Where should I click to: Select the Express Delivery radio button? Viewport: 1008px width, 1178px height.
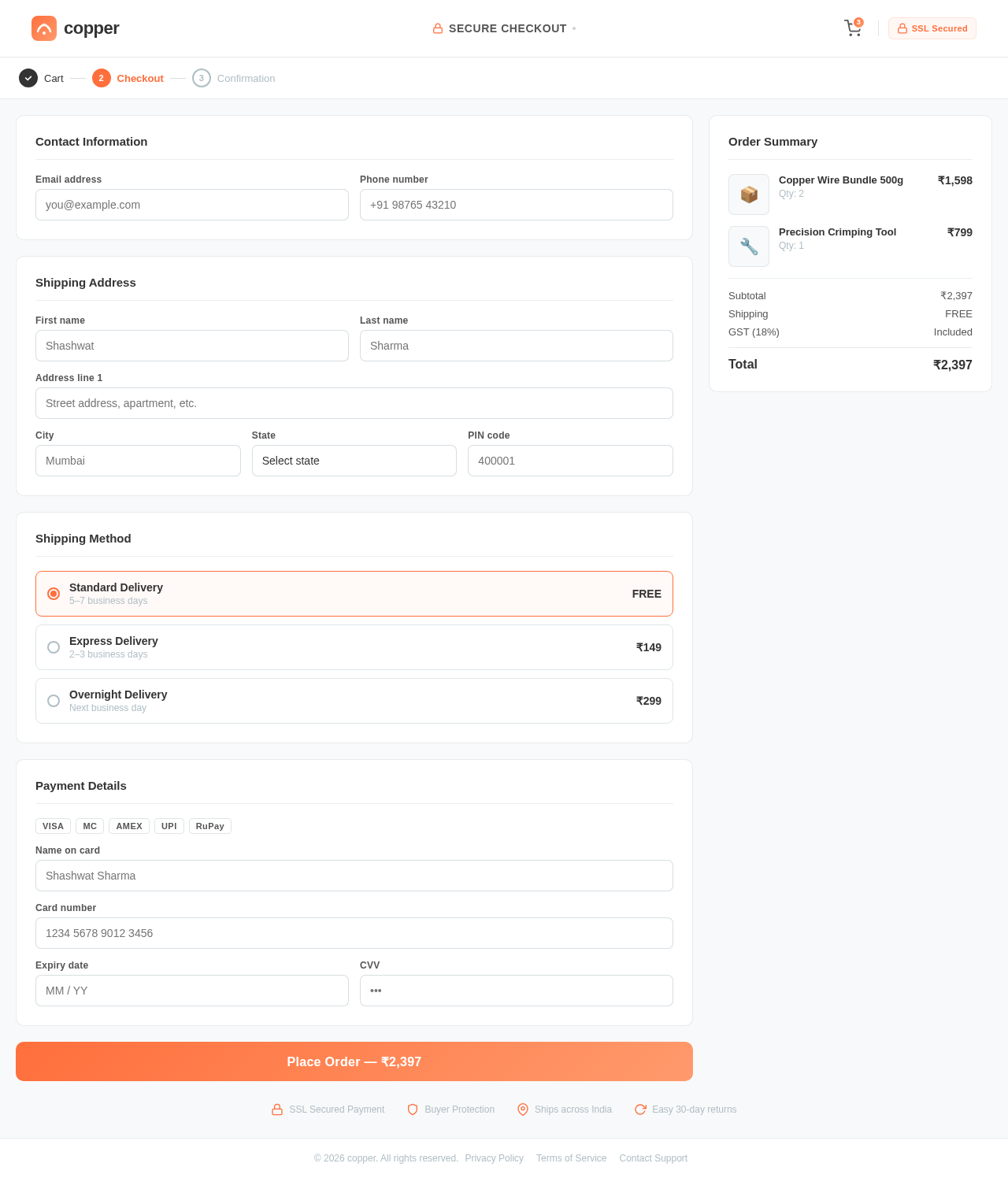click(x=54, y=647)
